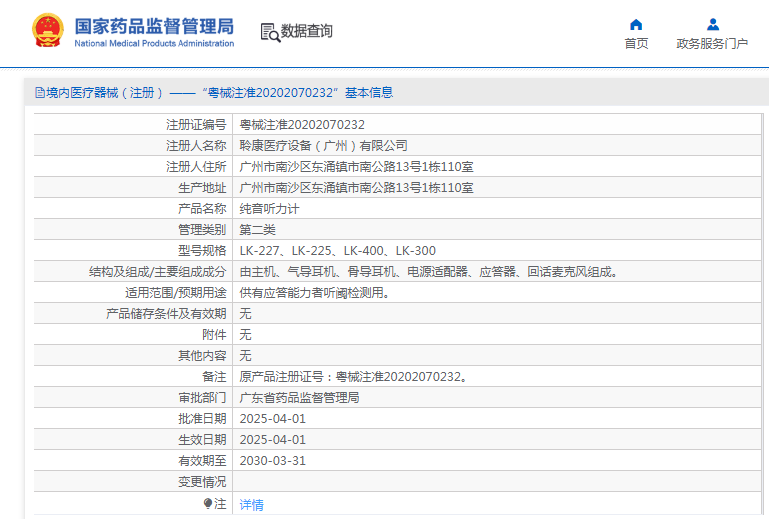Click the lightbulb icon beside 注
Image resolution: width=769 pixels, height=519 pixels.
point(208,504)
